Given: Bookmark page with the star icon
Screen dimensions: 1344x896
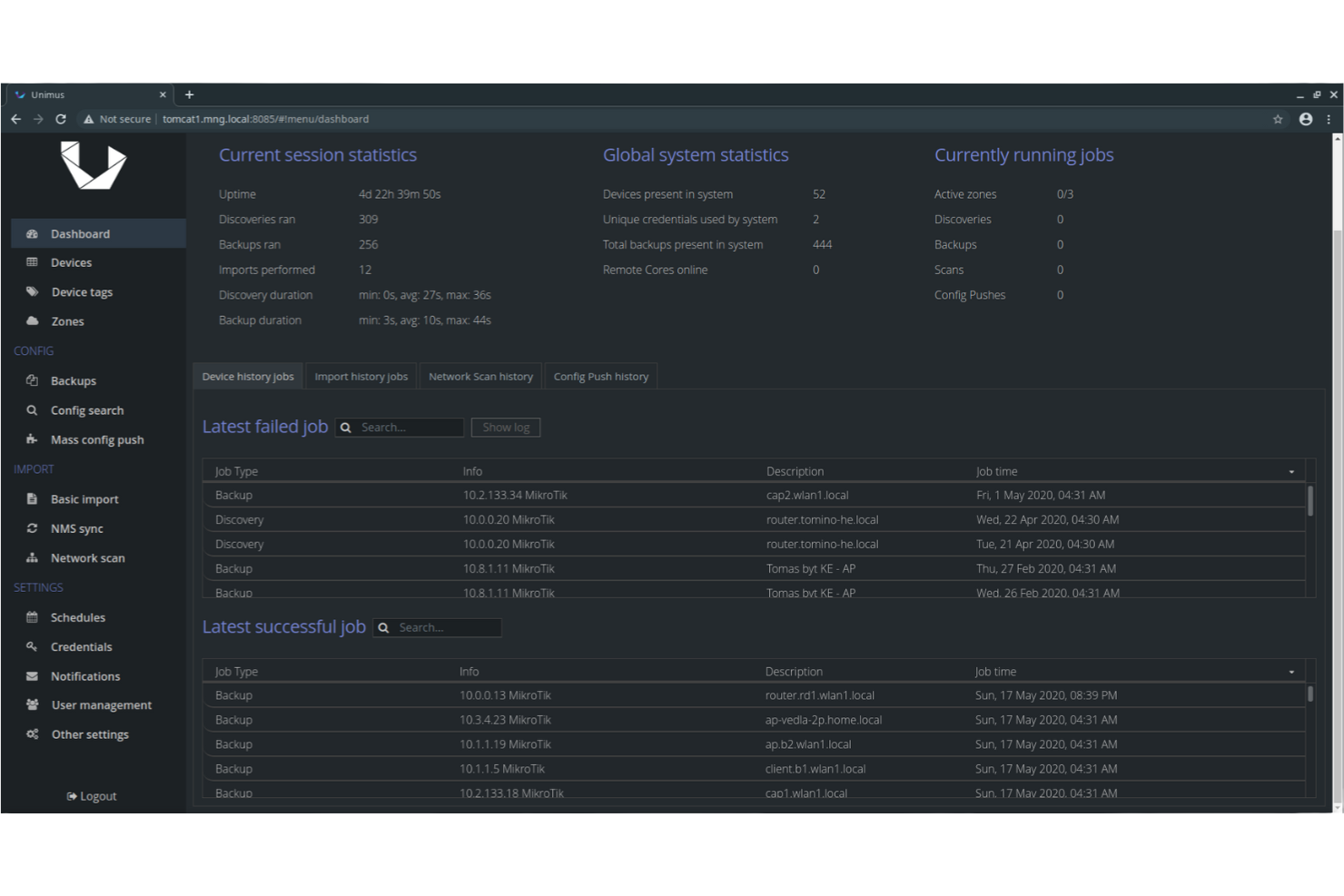Looking at the screenshot, I should click(1278, 119).
